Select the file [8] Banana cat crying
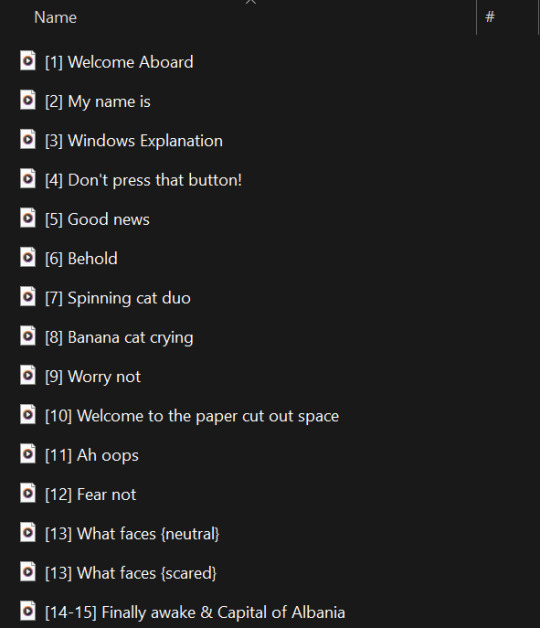This screenshot has width=540, height=628. (x=119, y=338)
